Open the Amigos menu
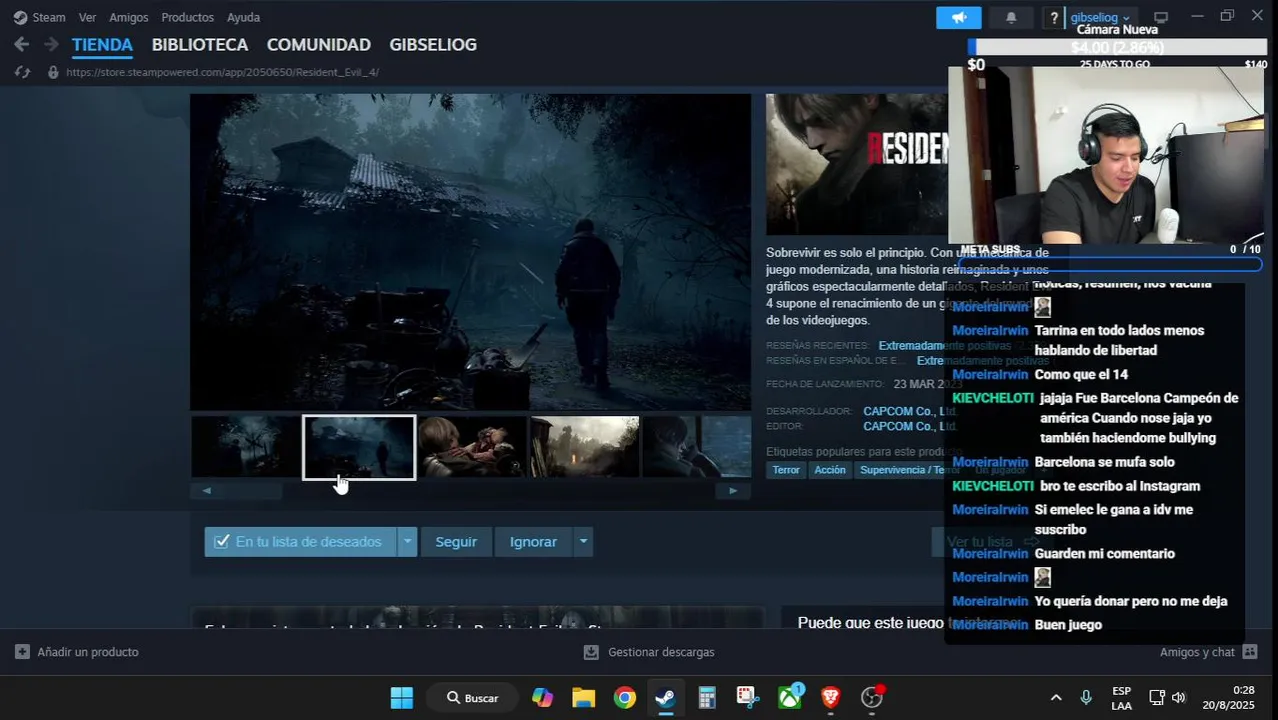Image resolution: width=1278 pixels, height=720 pixels. pyautogui.click(x=129, y=17)
